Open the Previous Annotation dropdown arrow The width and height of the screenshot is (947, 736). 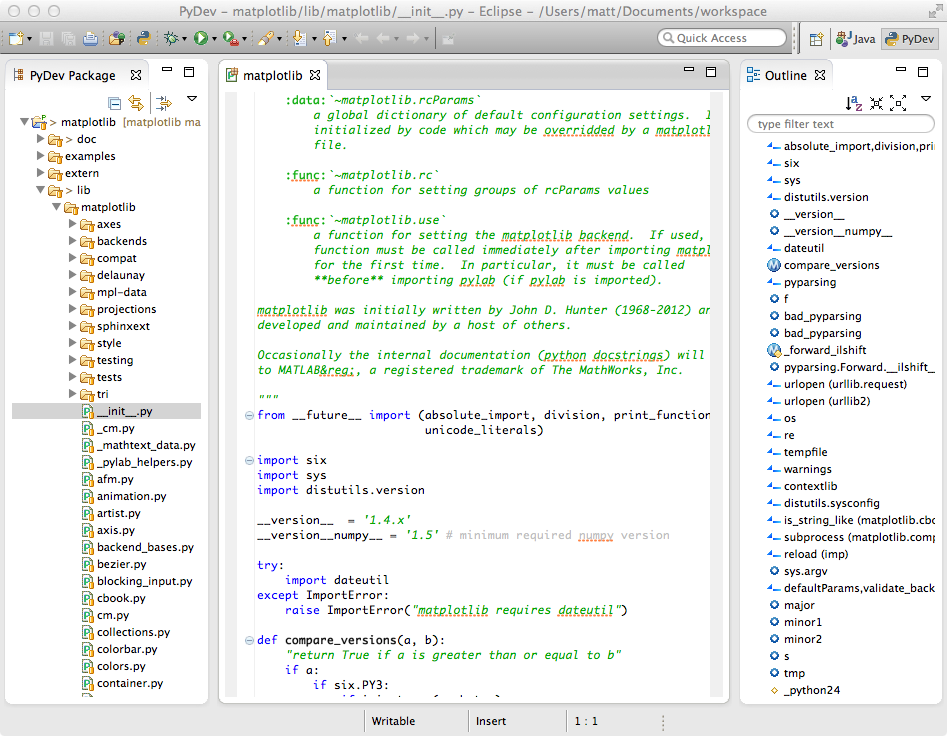coord(344,39)
